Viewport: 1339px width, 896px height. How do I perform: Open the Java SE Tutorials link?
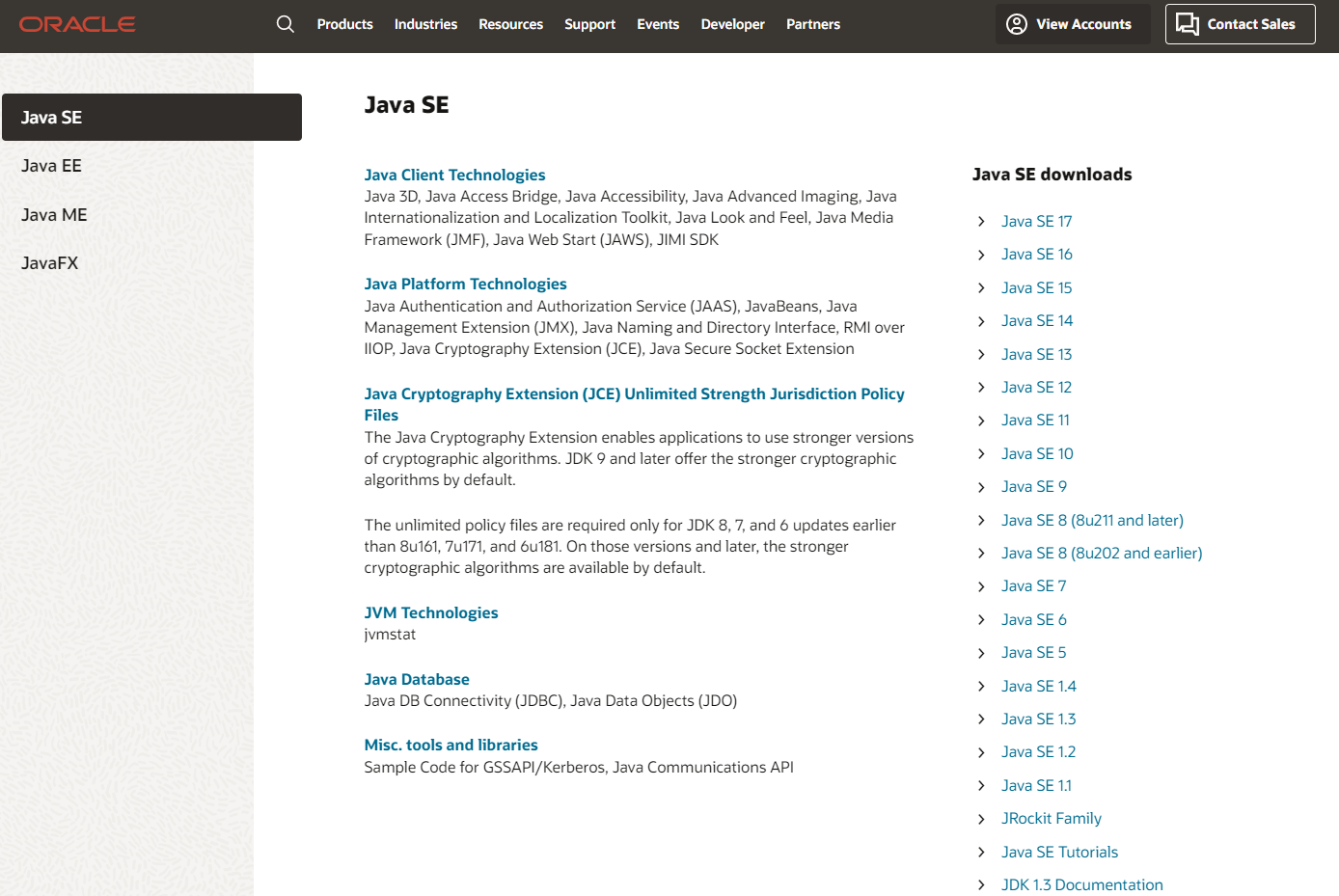click(x=1059, y=853)
